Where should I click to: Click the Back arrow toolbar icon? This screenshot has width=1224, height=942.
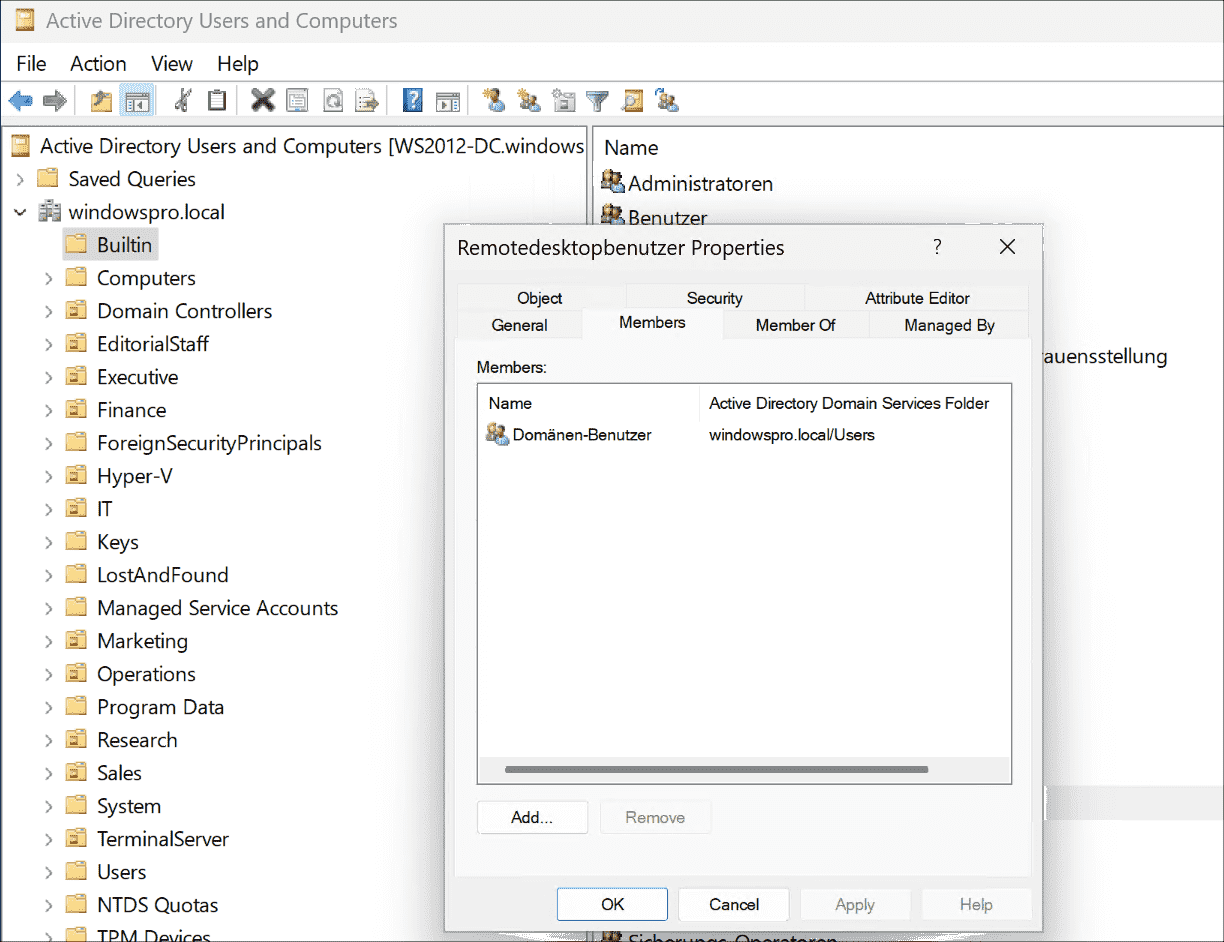click(x=20, y=100)
